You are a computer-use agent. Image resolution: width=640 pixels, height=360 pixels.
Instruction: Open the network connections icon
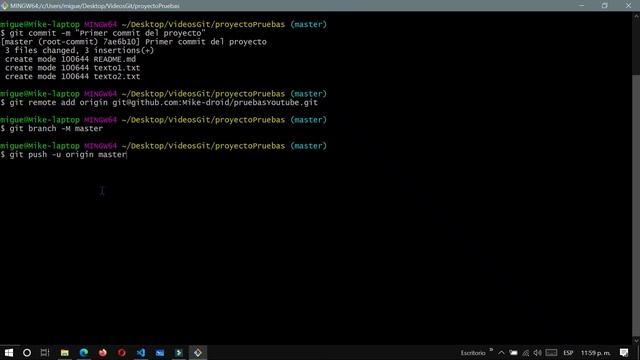[x=526, y=353]
